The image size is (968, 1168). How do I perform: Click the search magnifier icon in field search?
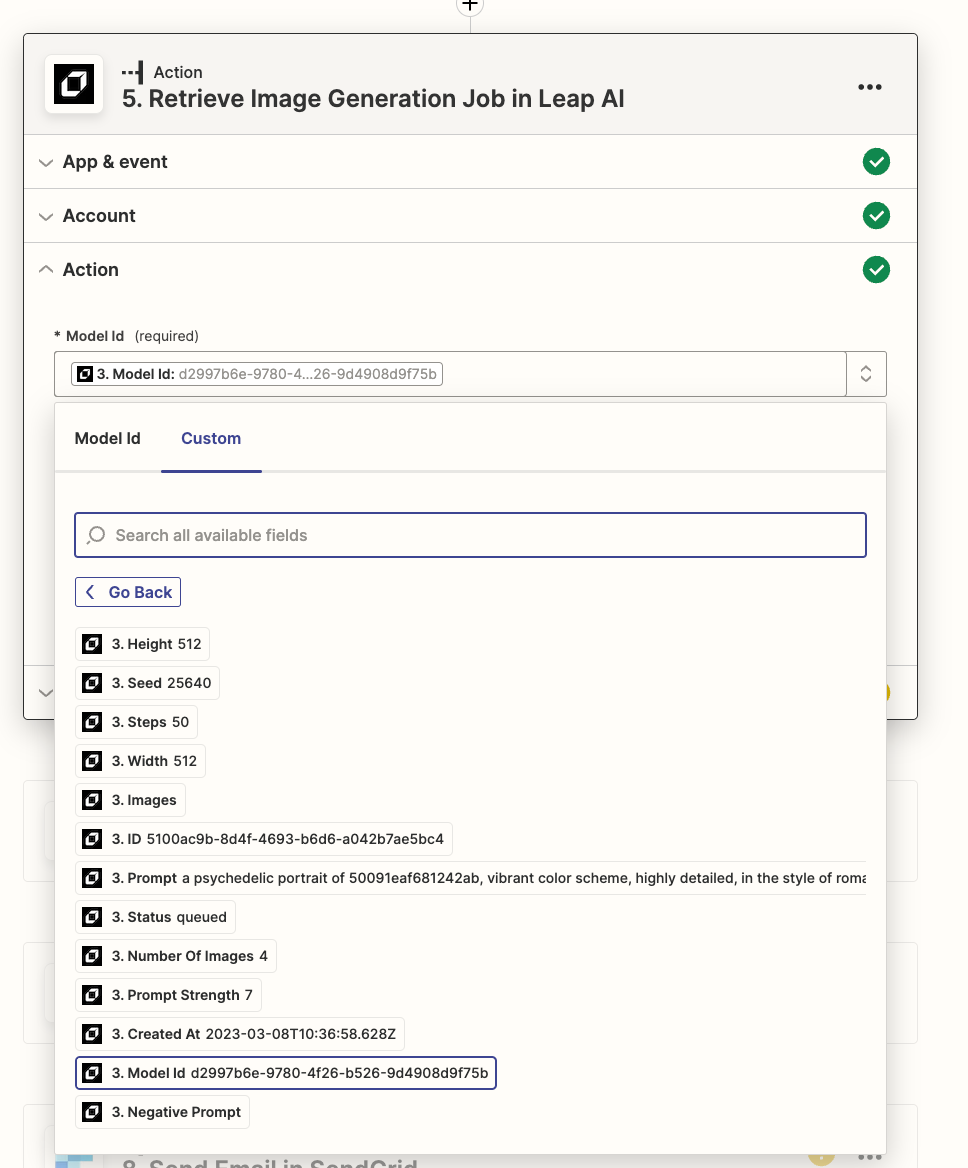point(96,535)
